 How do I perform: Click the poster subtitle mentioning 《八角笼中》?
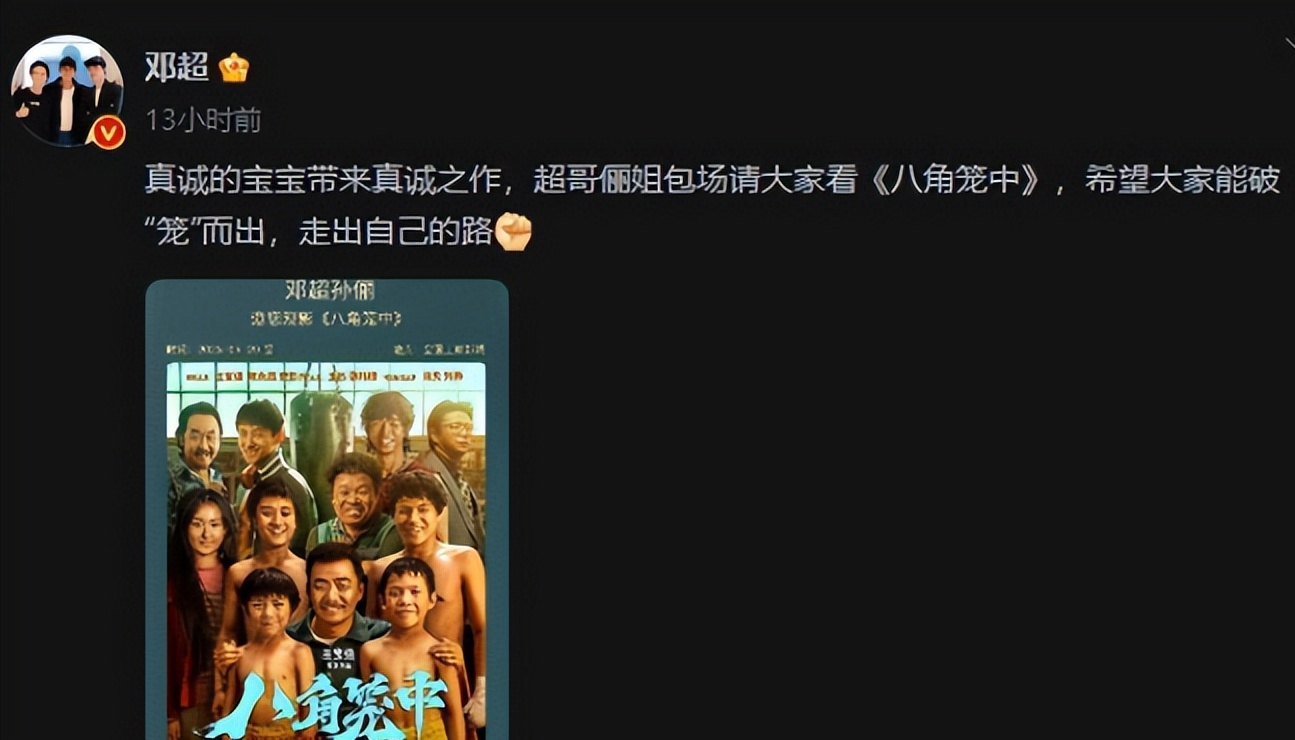pos(327,319)
